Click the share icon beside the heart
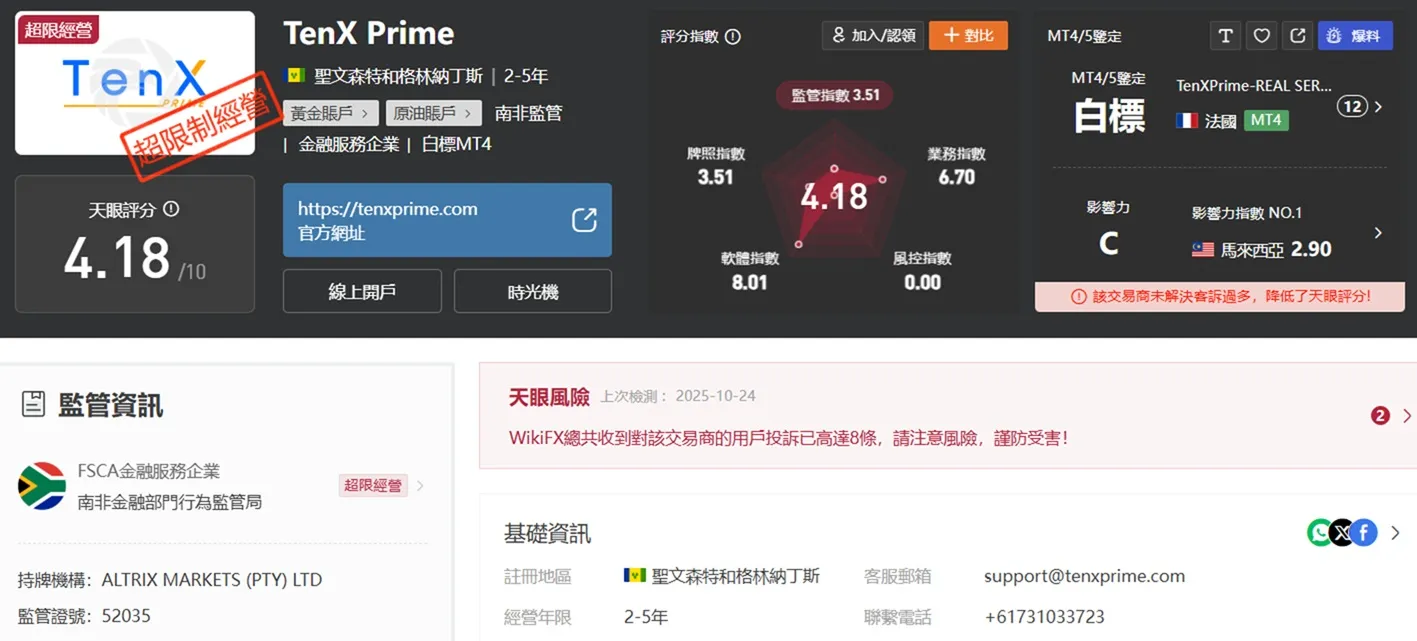Screen dimensions: 1417x641 click(x=1298, y=36)
